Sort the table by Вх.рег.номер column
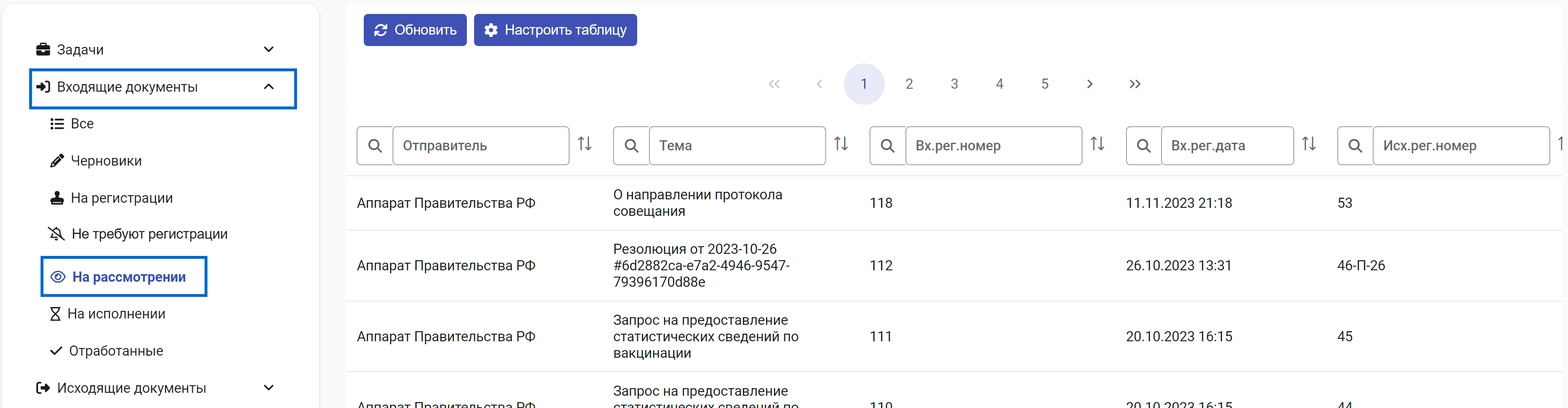Viewport: 1568px width, 408px height. click(x=1097, y=144)
